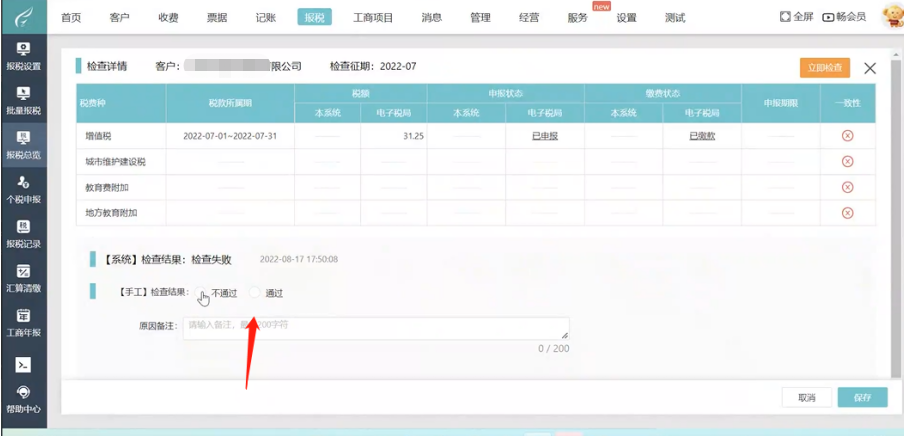Switch to the 工商项目 menu tab
Screen dimensions: 904x436
point(373,17)
